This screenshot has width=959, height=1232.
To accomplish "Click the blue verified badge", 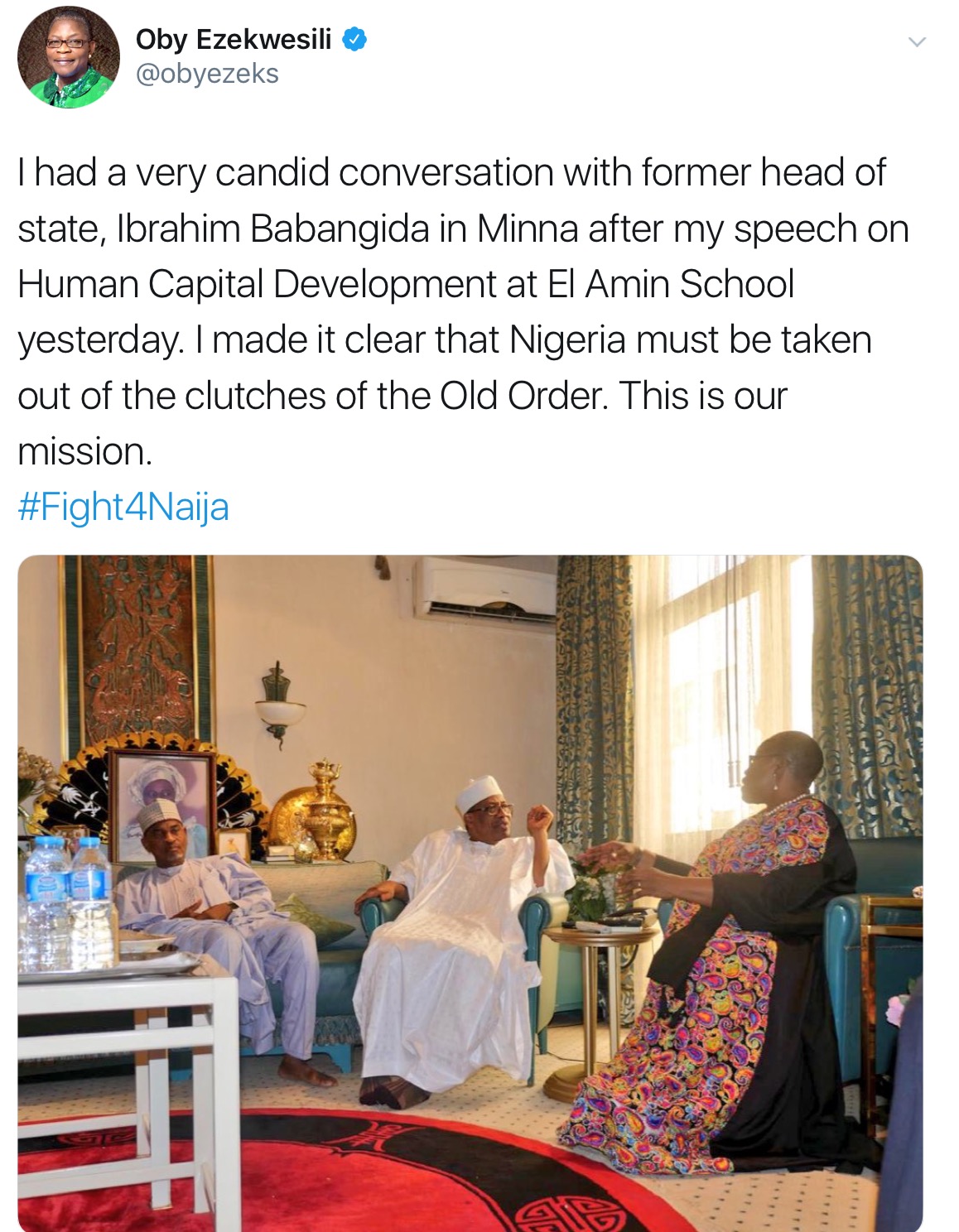I will 354,39.
